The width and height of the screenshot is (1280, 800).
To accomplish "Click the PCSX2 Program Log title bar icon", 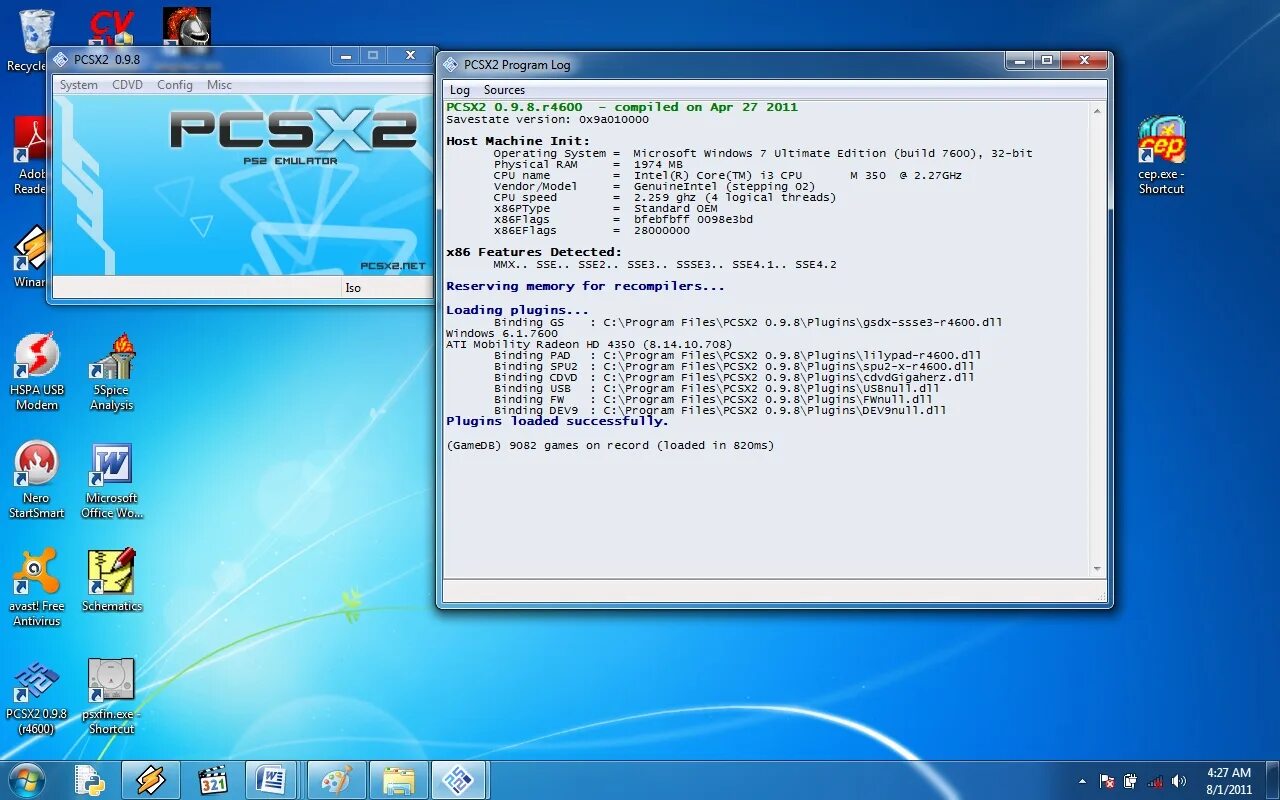I will pyautogui.click(x=451, y=64).
